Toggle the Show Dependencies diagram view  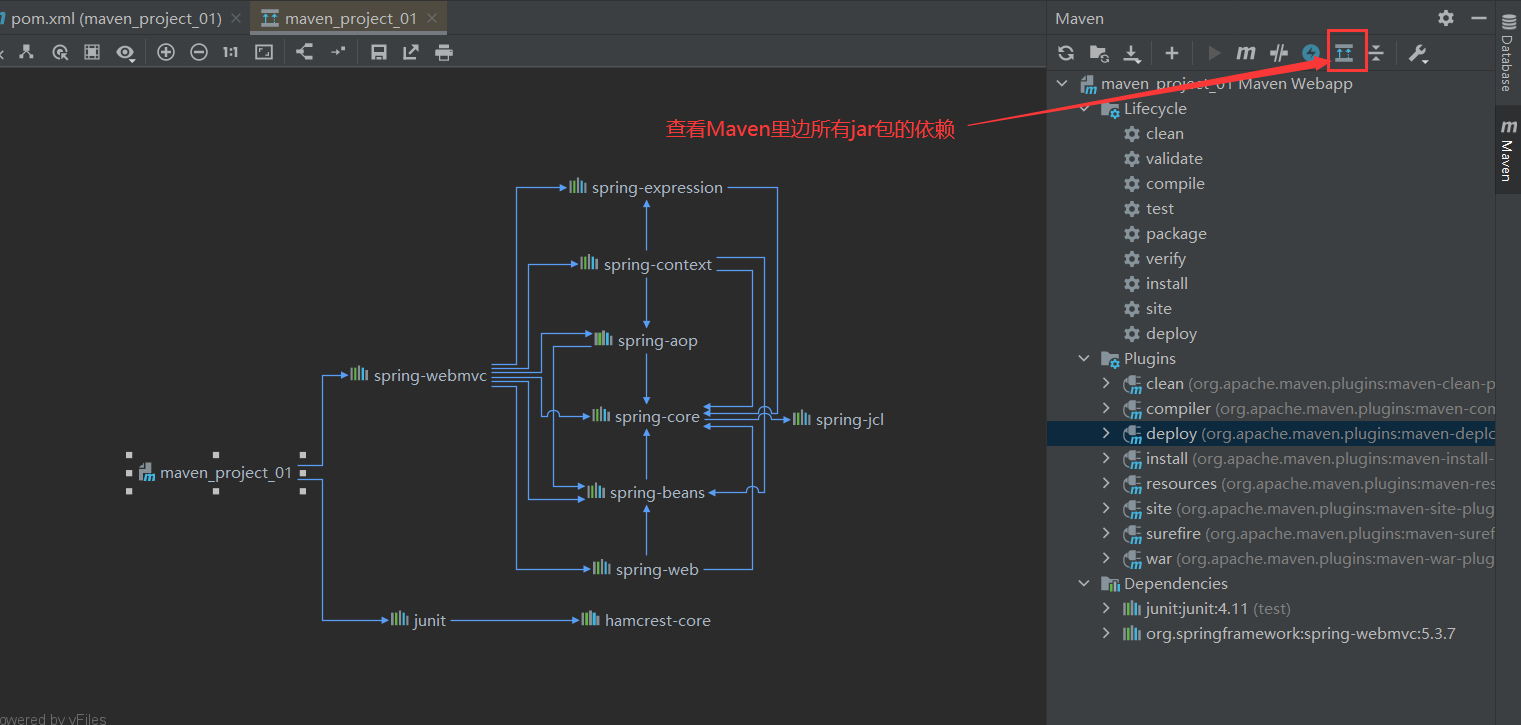pyautogui.click(x=1345, y=52)
